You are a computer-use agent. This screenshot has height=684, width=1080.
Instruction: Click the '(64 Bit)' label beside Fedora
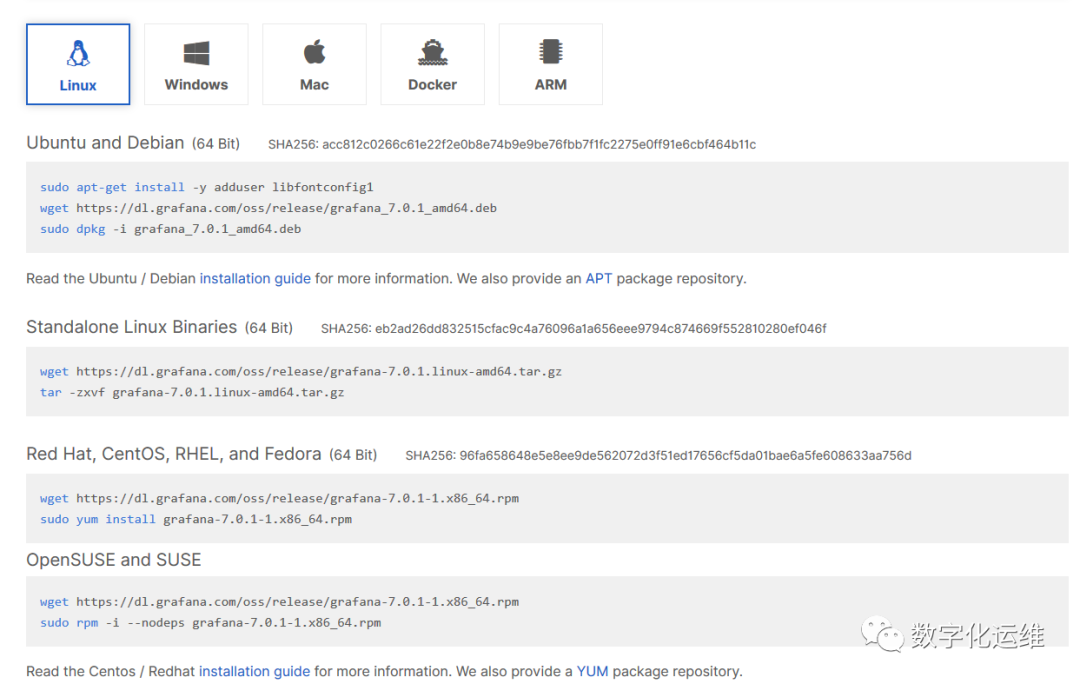tap(353, 455)
